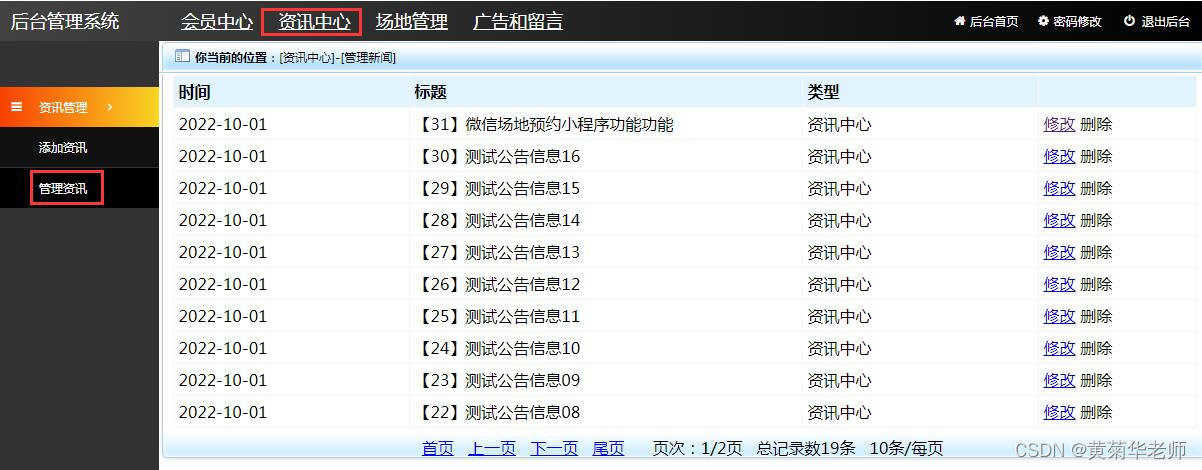Select 管理资讯 in the sidebar
Image resolution: width=1202 pixels, height=470 pixels.
pyautogui.click(x=63, y=188)
